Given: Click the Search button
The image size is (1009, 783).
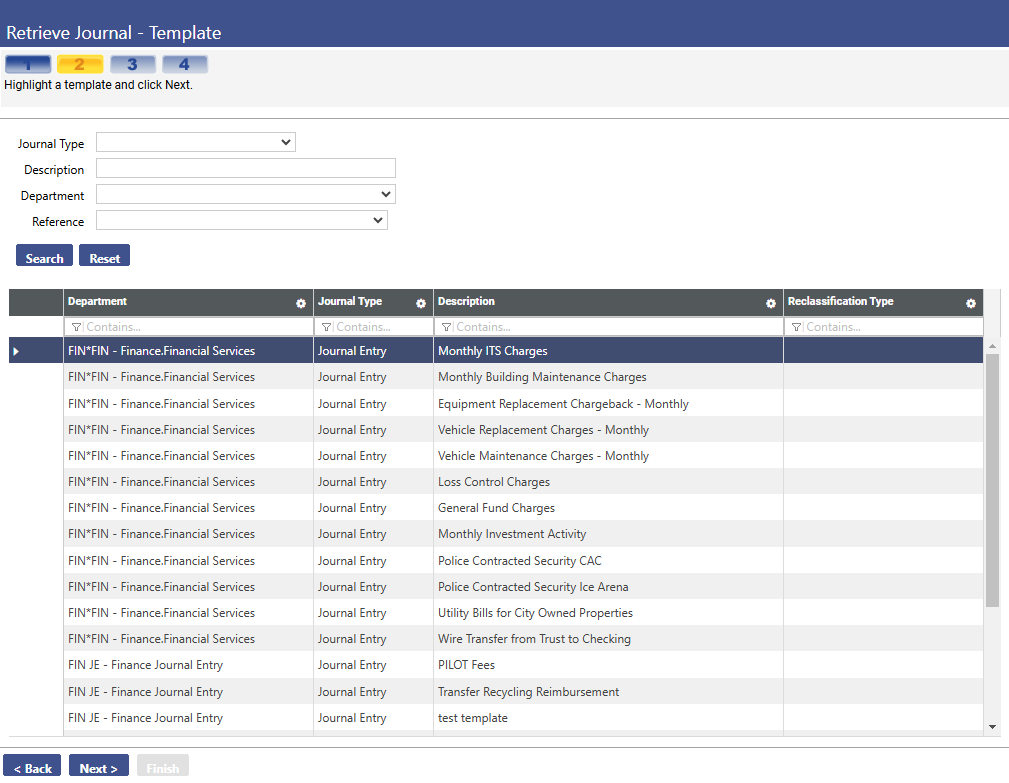Looking at the screenshot, I should point(44,256).
